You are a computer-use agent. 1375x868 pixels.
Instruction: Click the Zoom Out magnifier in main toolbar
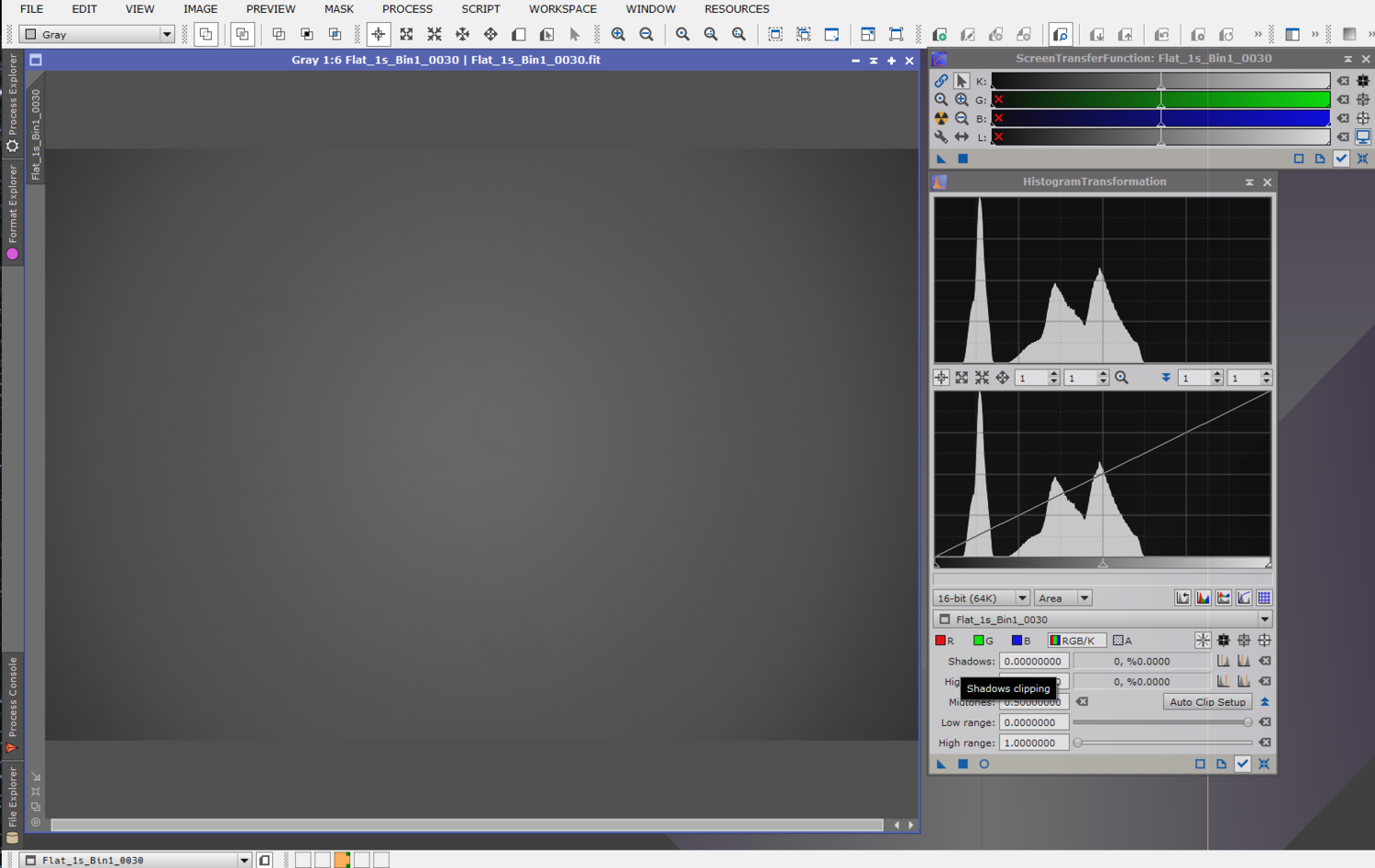pyautogui.click(x=646, y=35)
